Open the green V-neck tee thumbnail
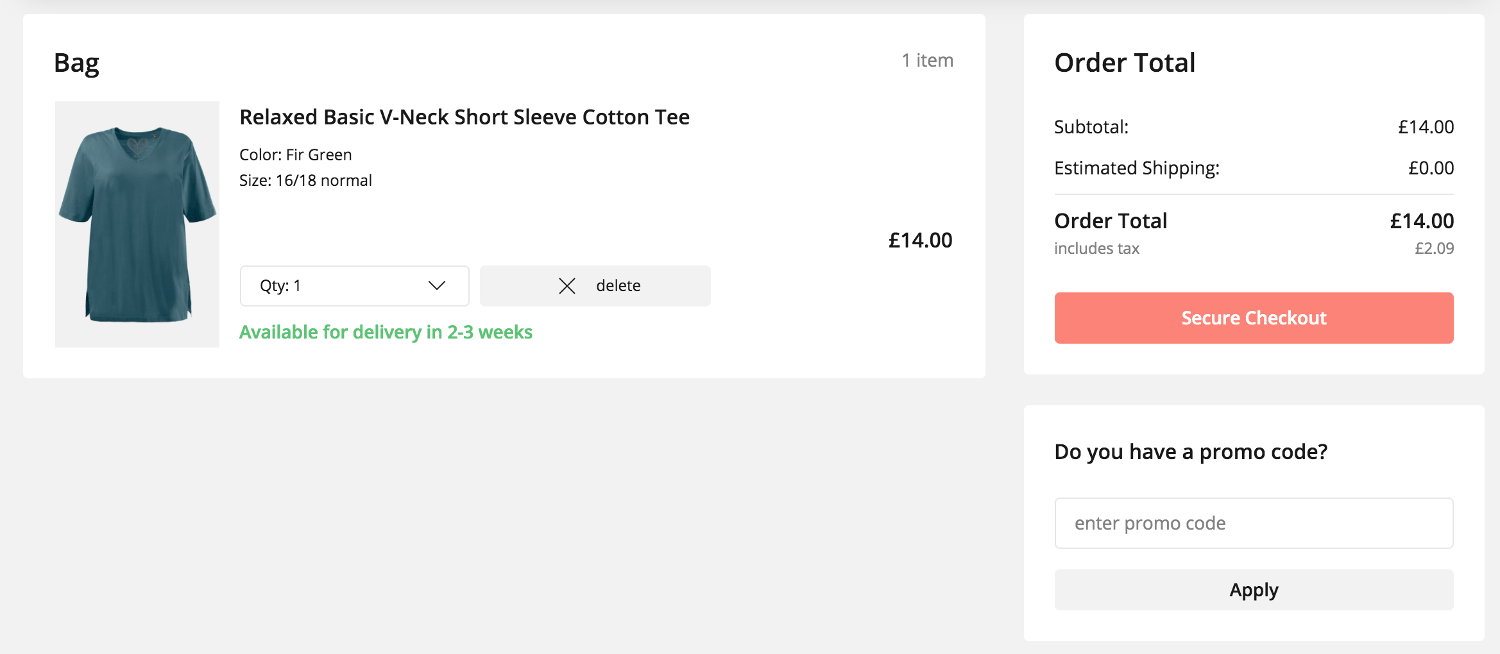 137,224
